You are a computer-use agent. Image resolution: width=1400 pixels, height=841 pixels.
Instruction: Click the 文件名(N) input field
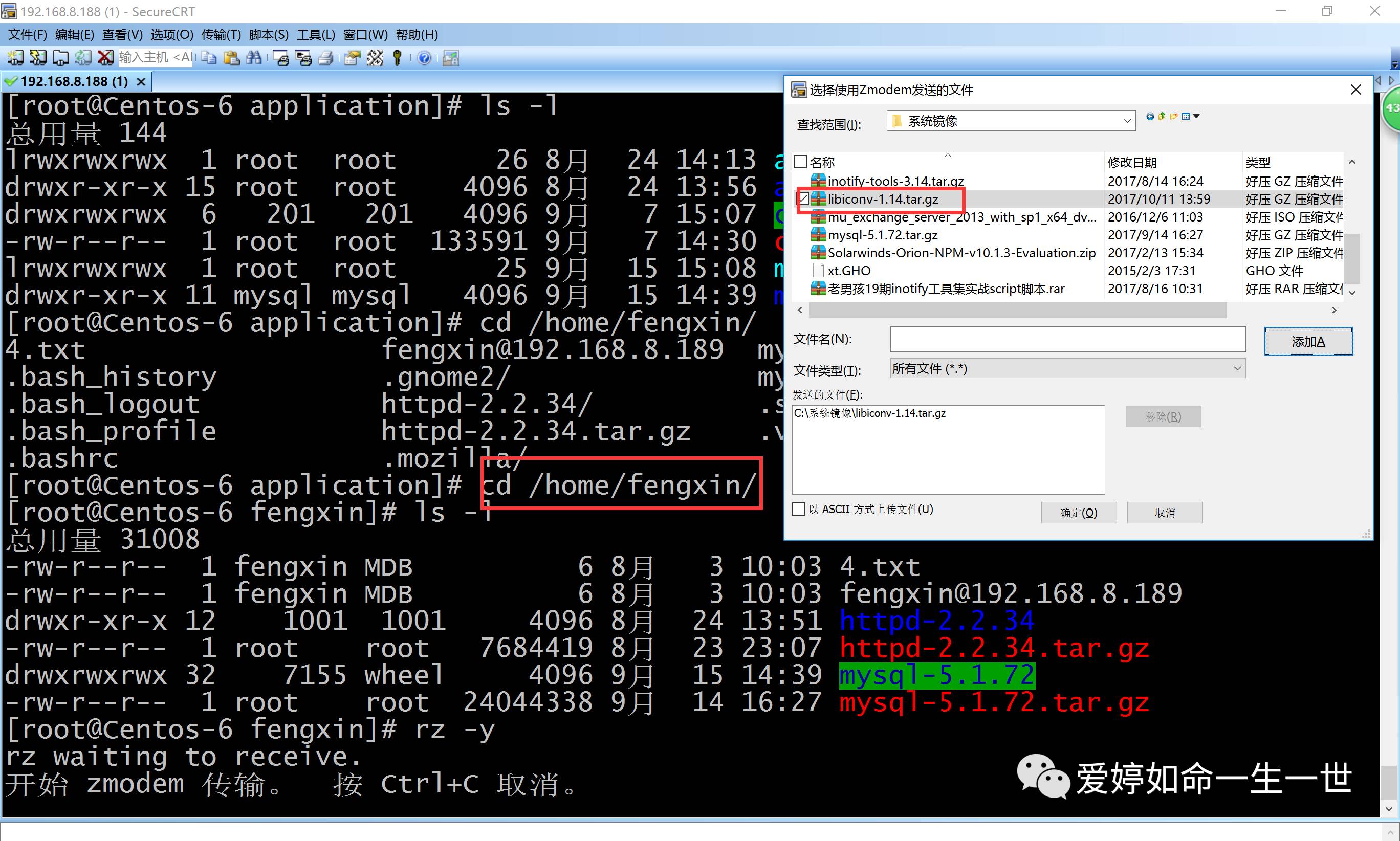pos(1067,339)
